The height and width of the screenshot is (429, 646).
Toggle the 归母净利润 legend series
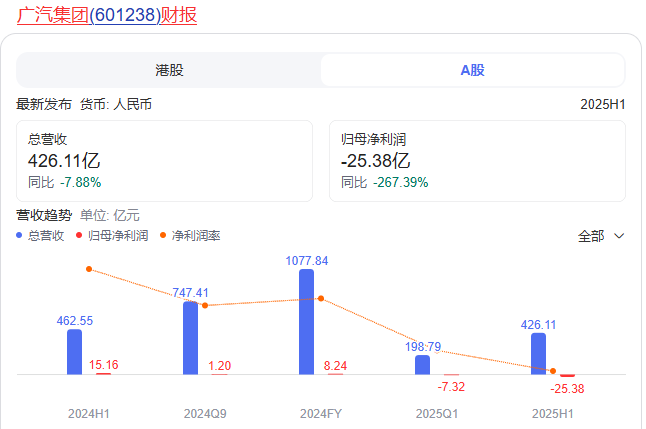coord(112,236)
